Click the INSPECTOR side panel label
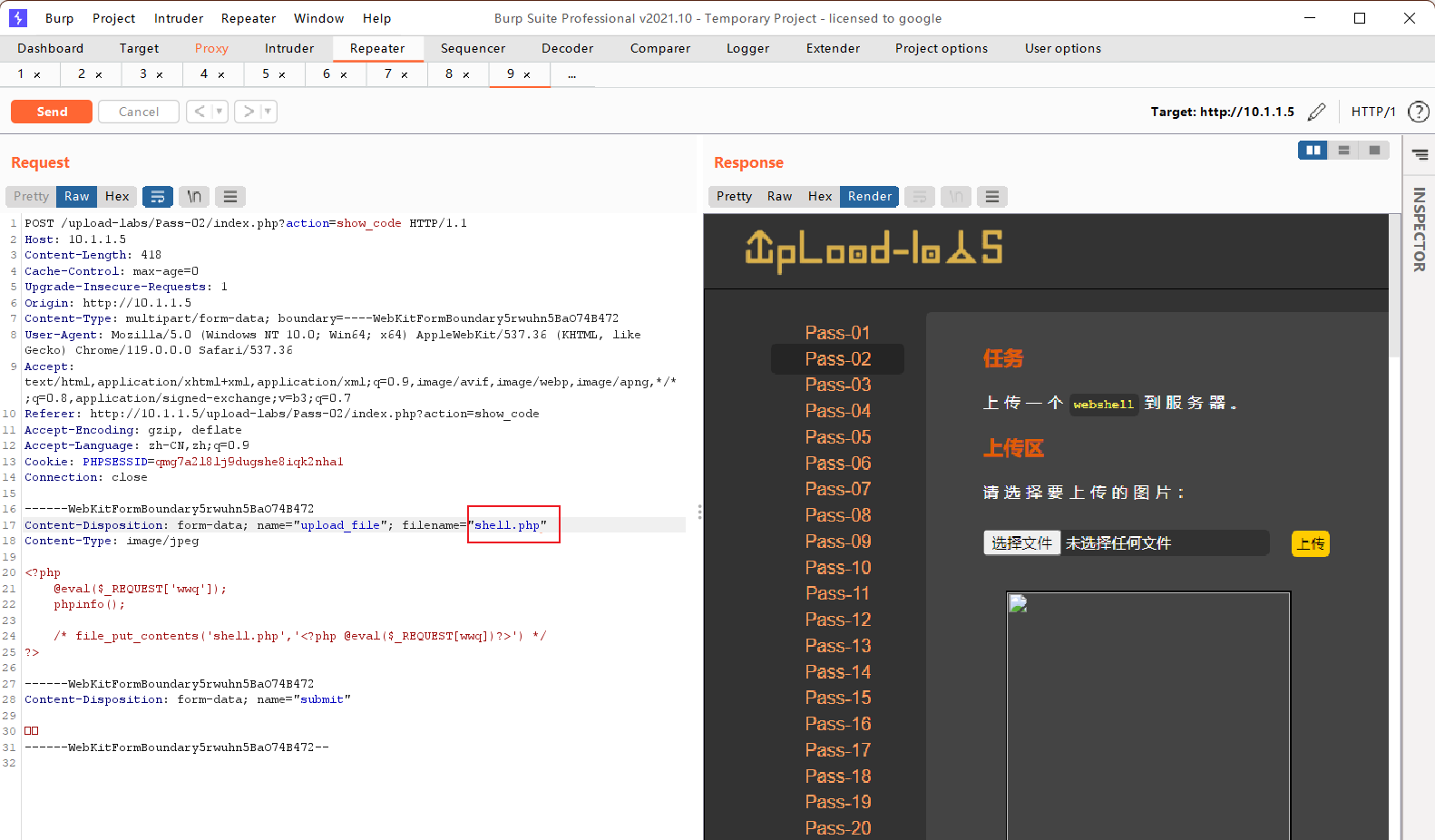The width and height of the screenshot is (1435, 840). pos(1419,230)
